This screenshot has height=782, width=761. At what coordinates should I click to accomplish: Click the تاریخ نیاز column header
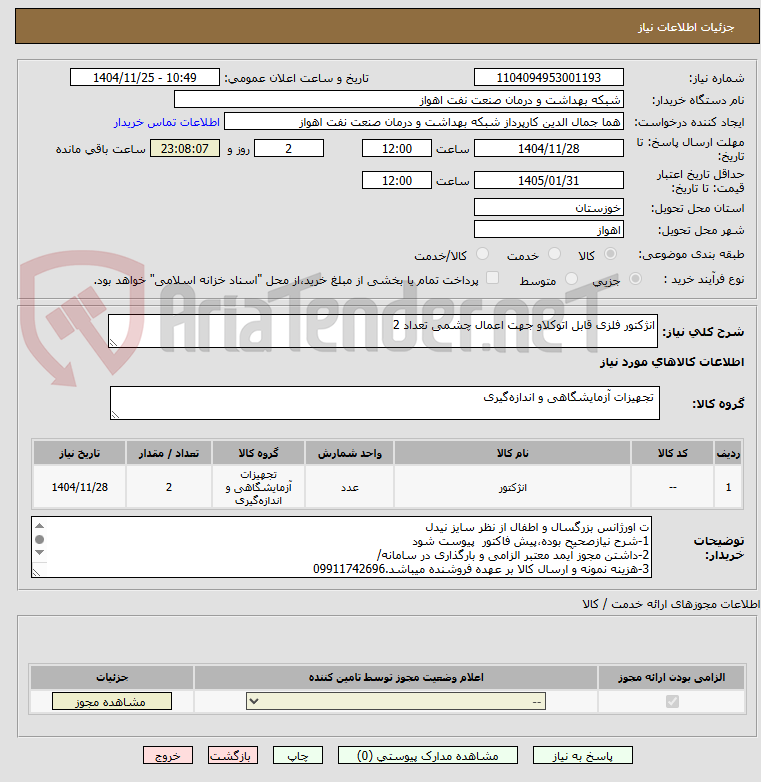click(x=80, y=453)
